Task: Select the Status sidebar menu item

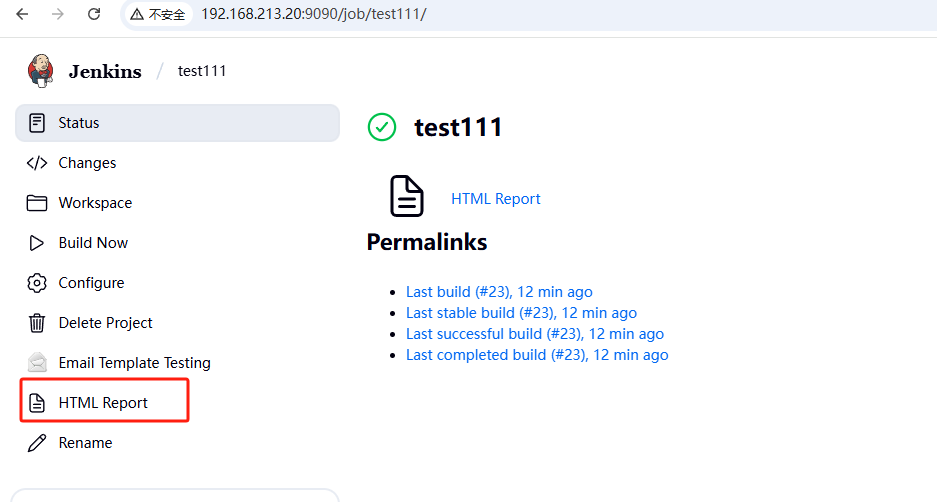Action: click(x=79, y=123)
